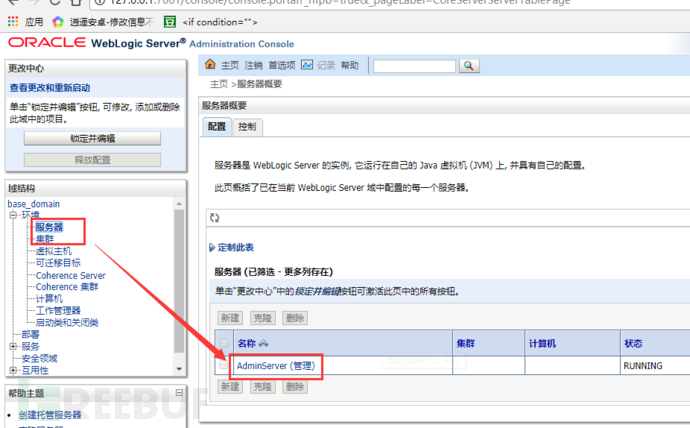Click the domain tree scrollbar up arrow

179,204
